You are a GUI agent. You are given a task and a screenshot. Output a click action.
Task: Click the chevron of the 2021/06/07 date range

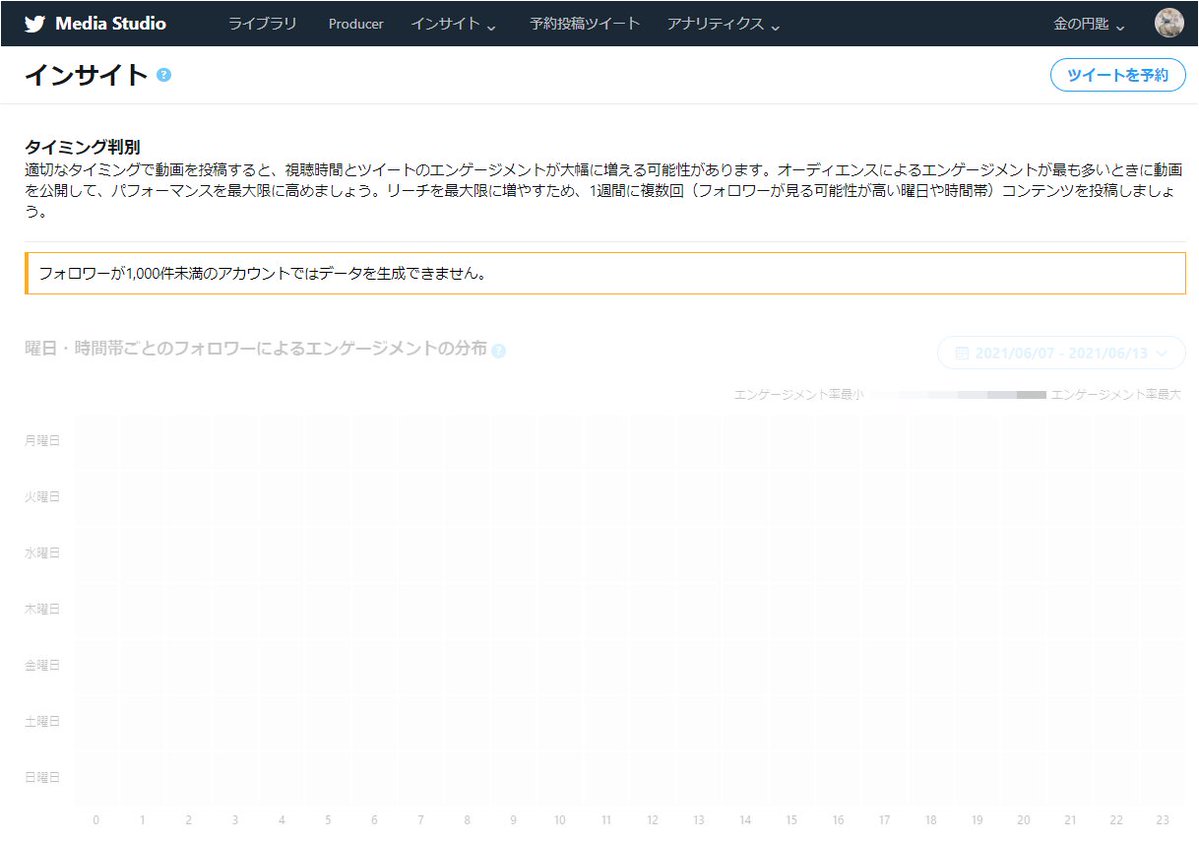[1161, 353]
